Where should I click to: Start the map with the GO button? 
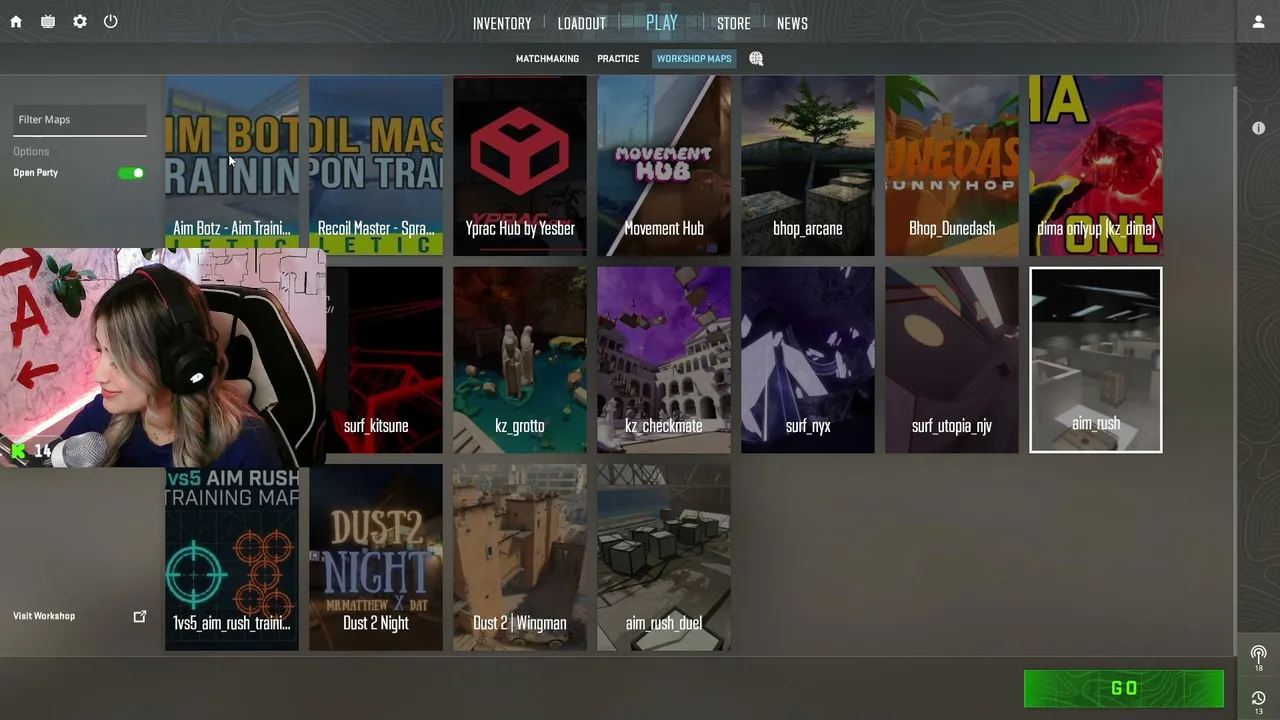[x=1124, y=688]
